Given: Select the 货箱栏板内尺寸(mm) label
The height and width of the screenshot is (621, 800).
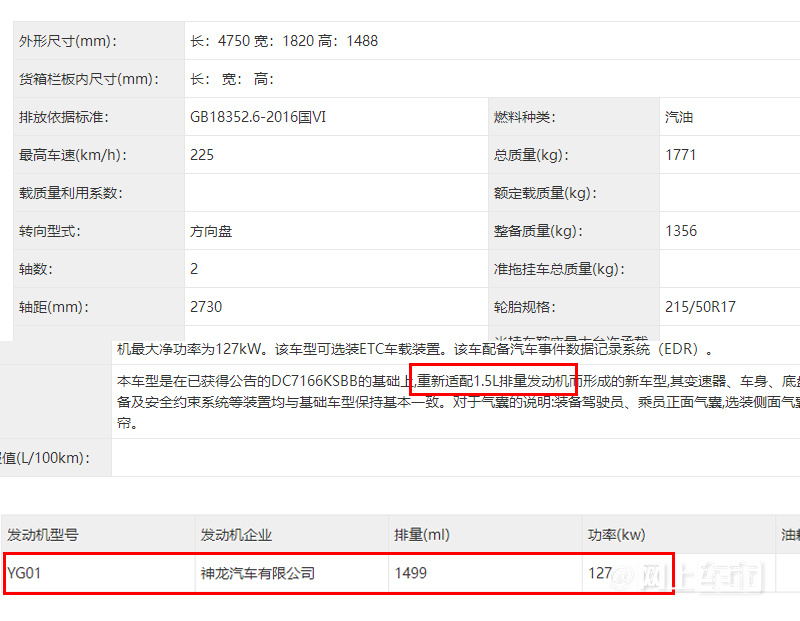Looking at the screenshot, I should 89,79.
